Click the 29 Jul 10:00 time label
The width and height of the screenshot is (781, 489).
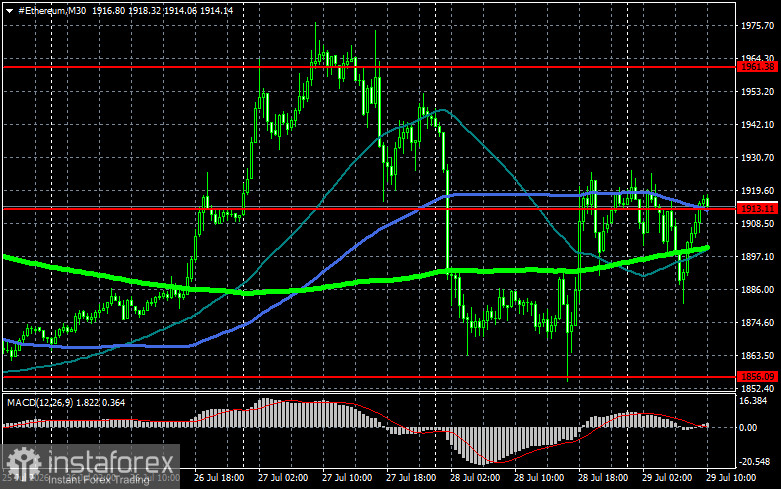click(x=731, y=478)
